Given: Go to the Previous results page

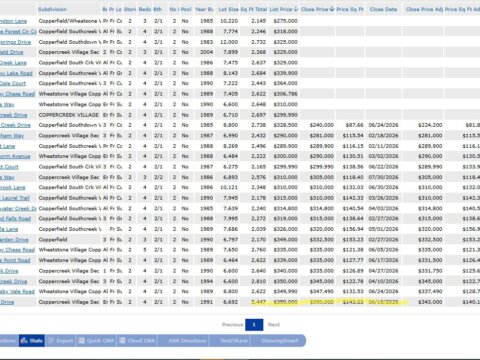Looking at the screenshot, I should [233, 325].
